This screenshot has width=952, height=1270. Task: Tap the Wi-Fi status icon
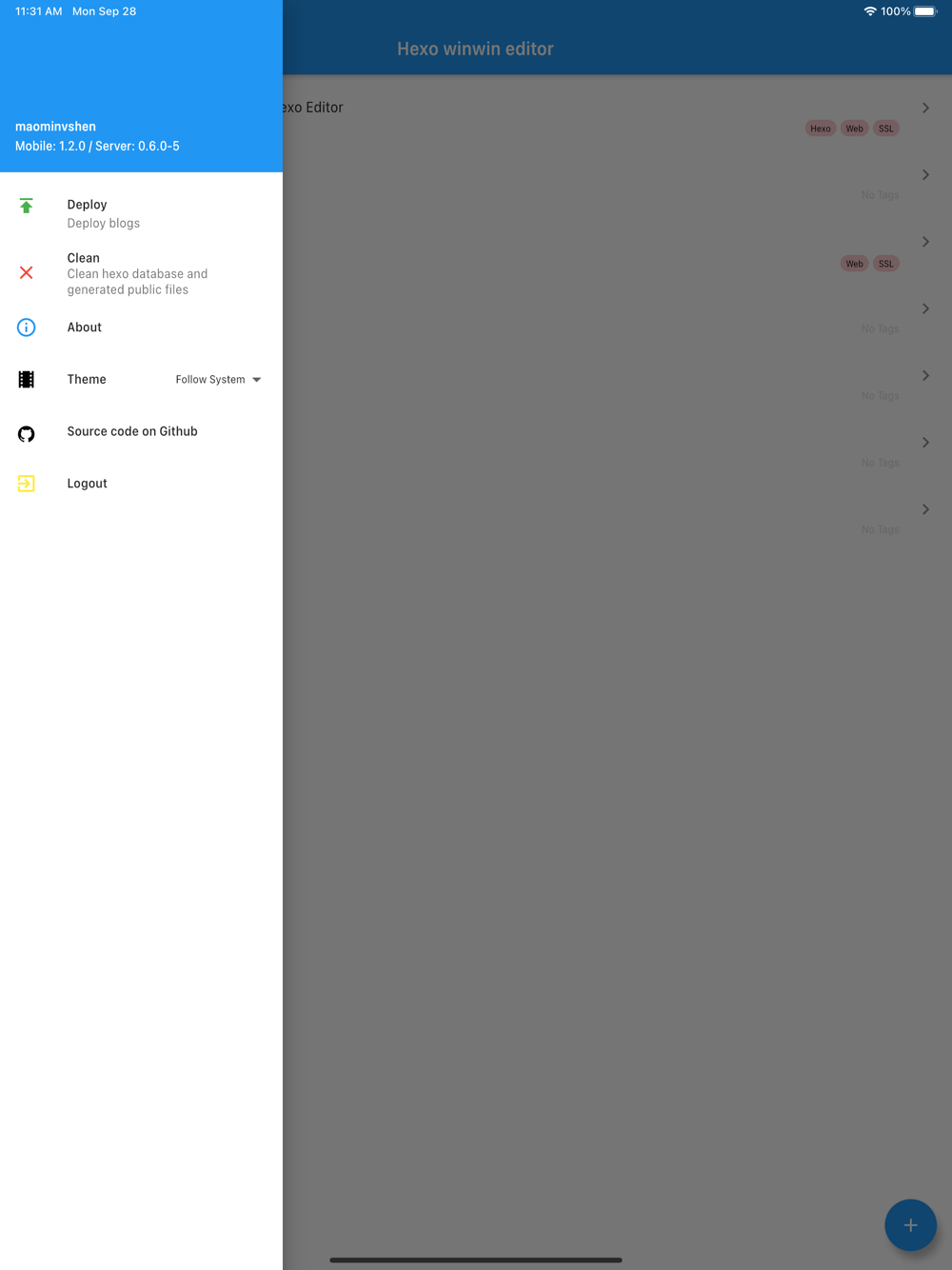[870, 11]
